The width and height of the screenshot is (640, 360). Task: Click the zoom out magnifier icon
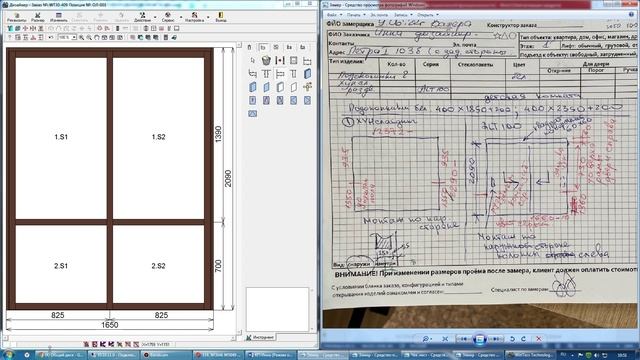pos(89,37)
